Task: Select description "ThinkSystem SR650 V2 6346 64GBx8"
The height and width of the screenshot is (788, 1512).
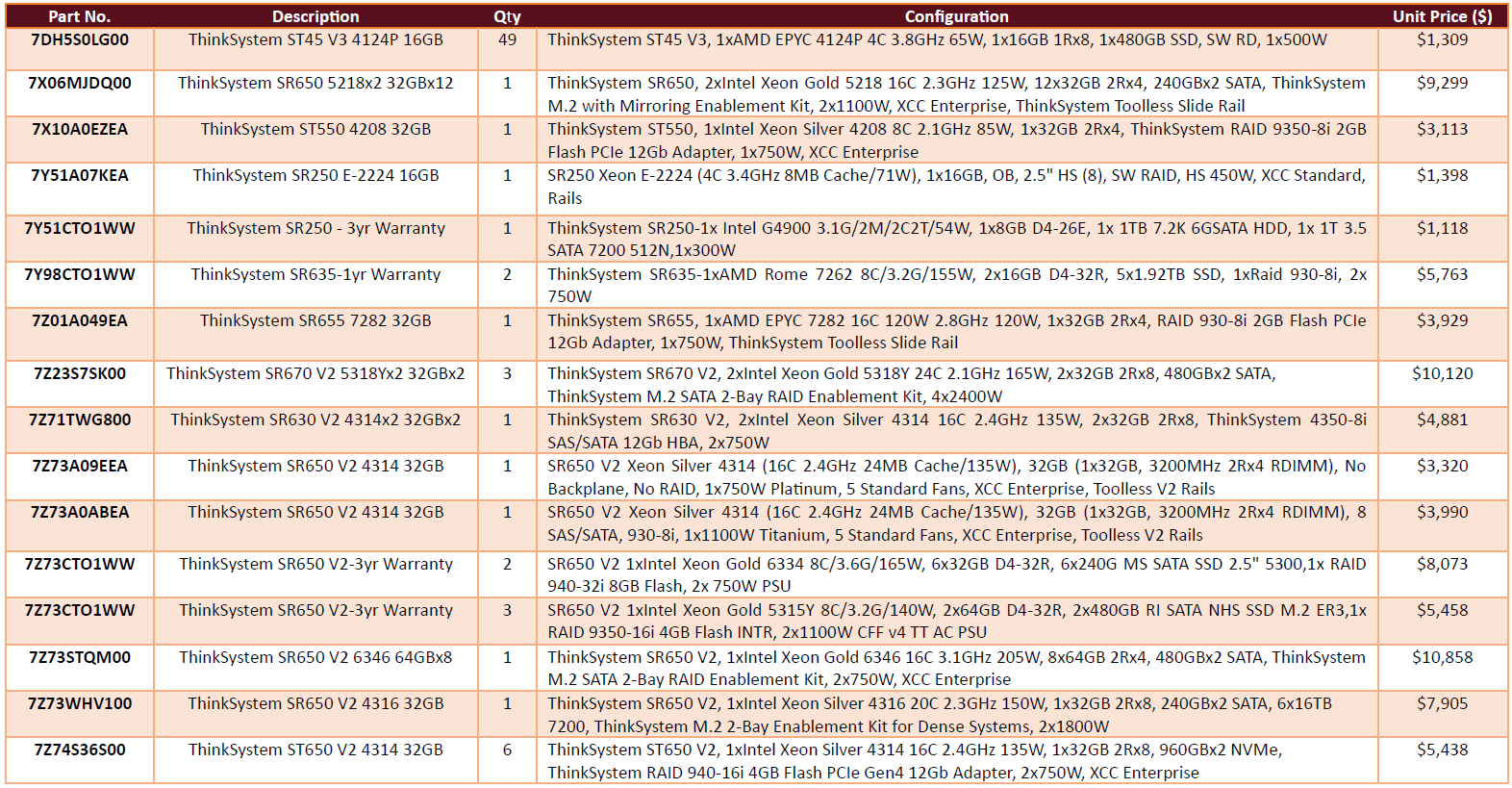Action: [x=315, y=657]
